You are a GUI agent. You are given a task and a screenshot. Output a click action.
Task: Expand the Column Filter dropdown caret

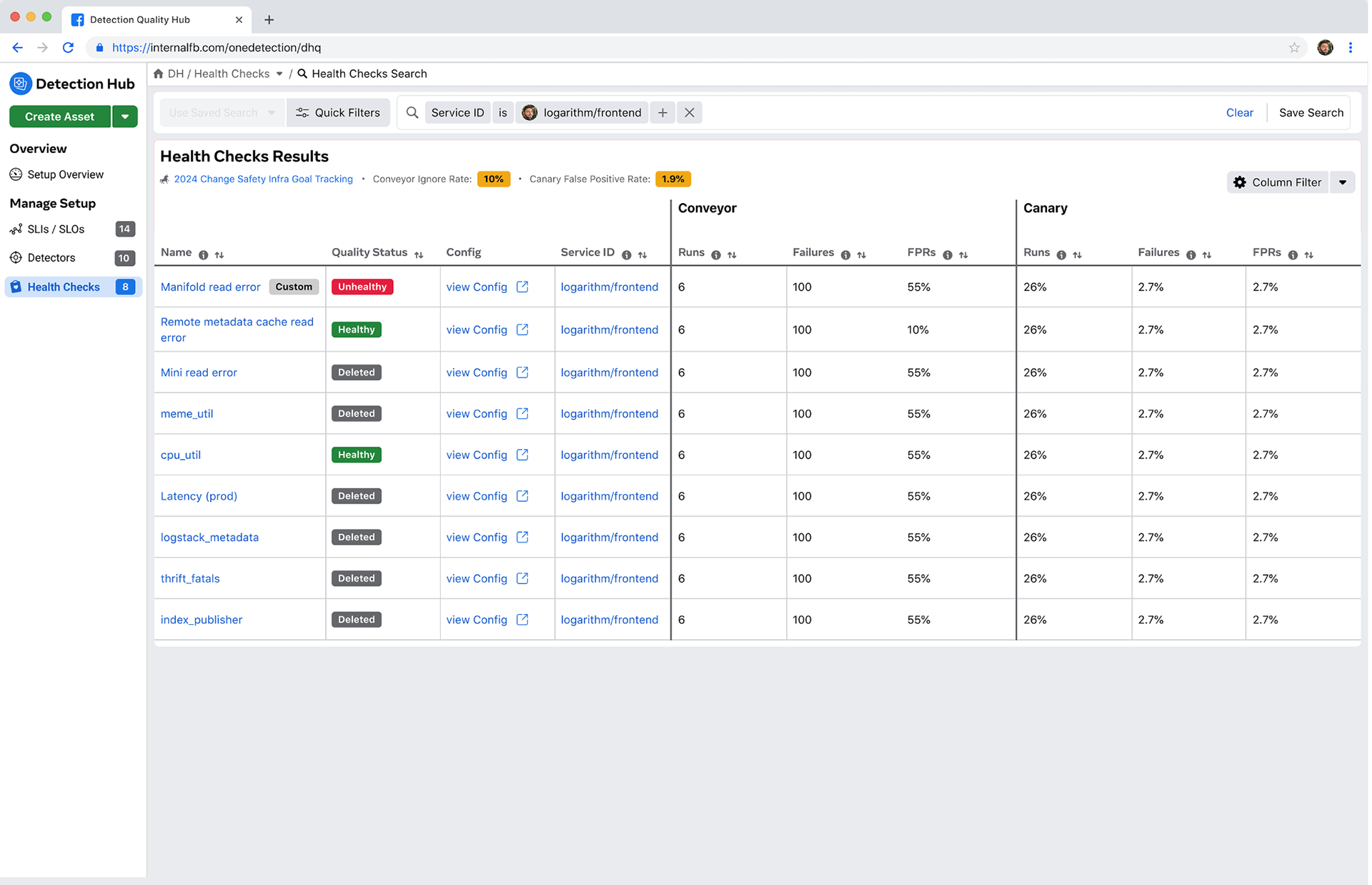tap(1343, 182)
